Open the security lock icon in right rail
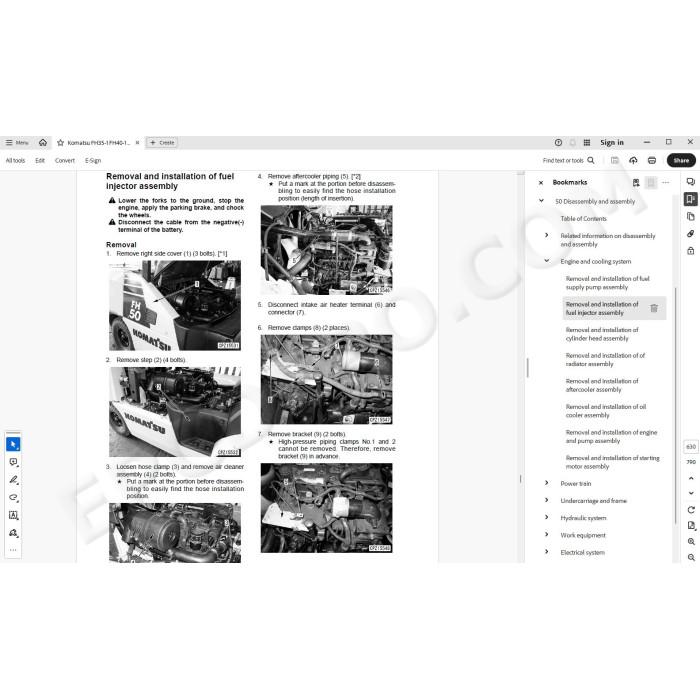Screen dimensions: 700x700 pos(691,251)
